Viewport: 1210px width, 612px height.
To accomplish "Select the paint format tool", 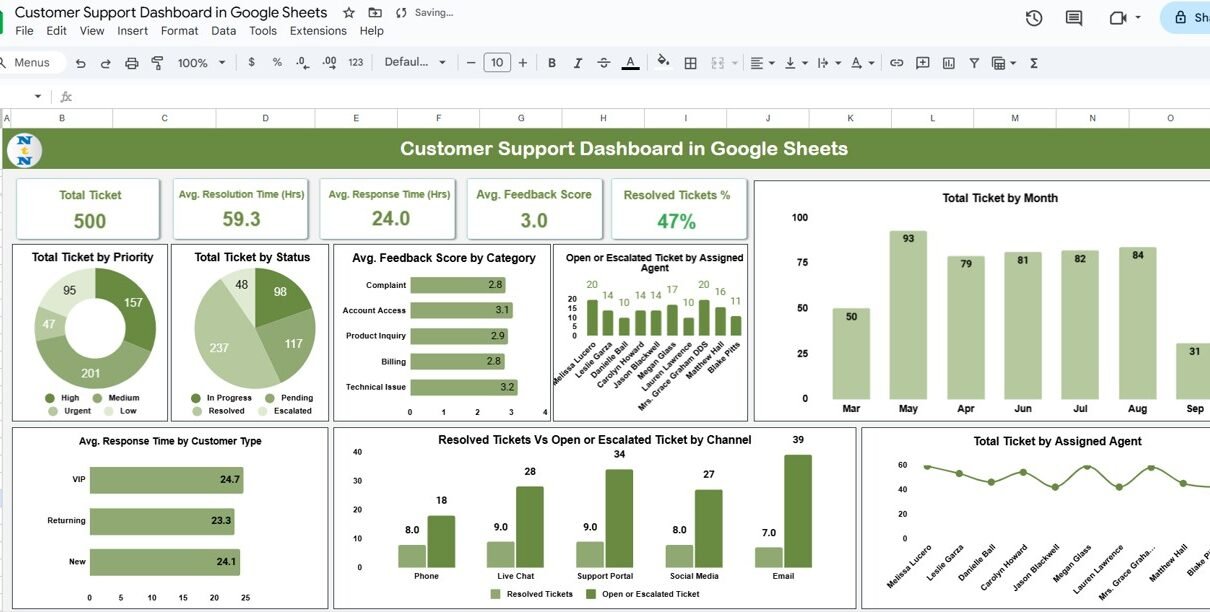I will coord(157,63).
